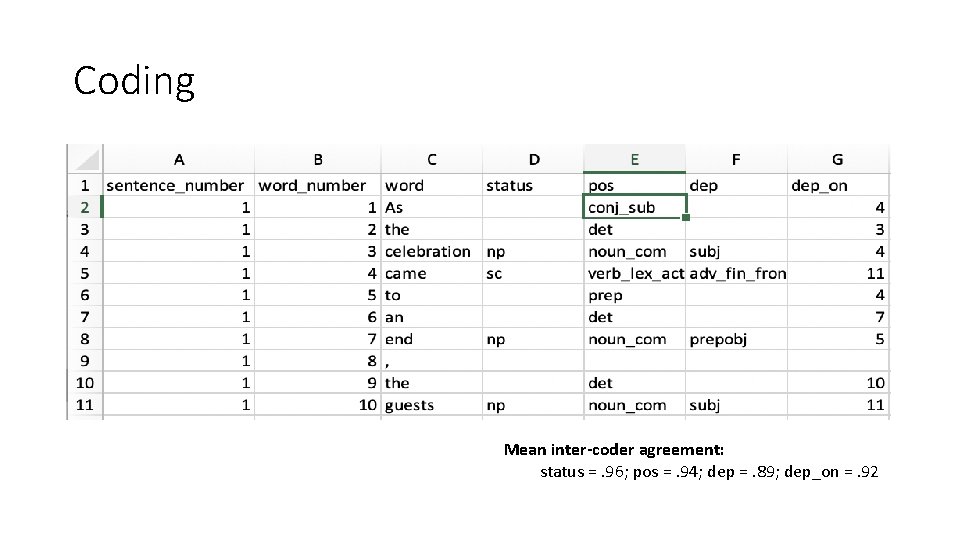Select column D header
This screenshot has height=540, width=960.
tap(533, 159)
